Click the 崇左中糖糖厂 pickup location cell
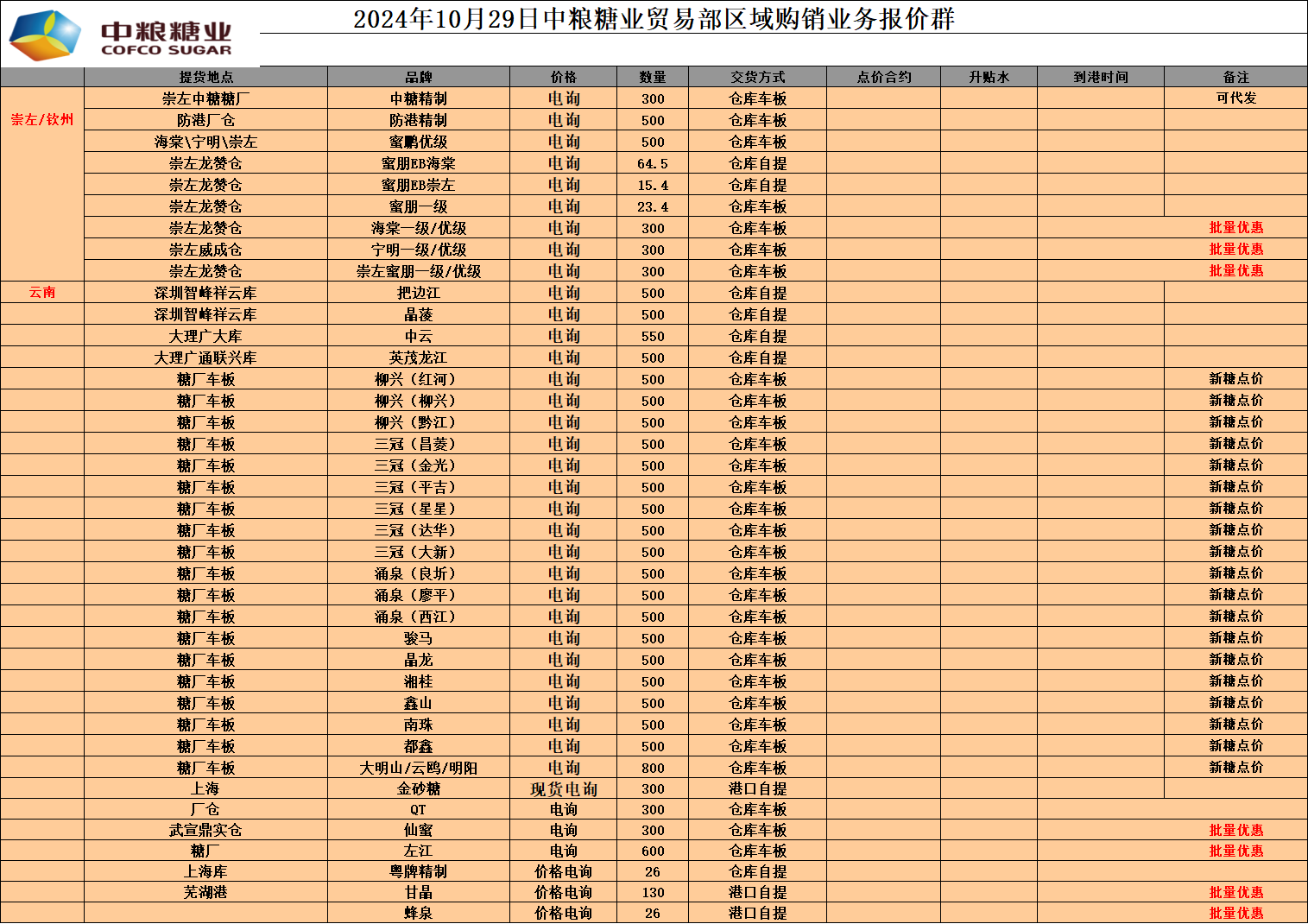Image resolution: width=1308 pixels, height=924 pixels. tap(205, 98)
